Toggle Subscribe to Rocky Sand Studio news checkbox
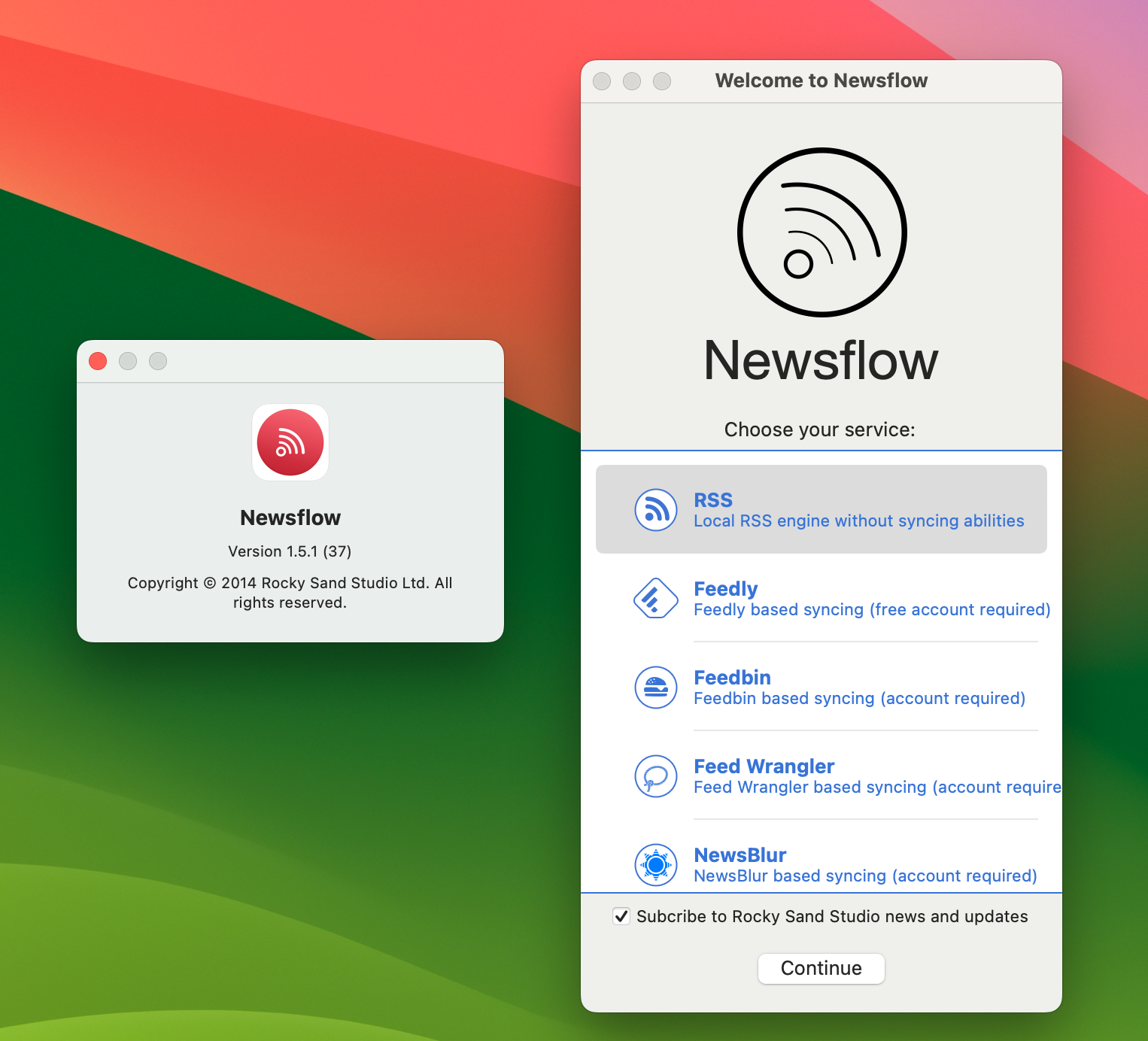This screenshot has height=1041, width=1148. pos(621,916)
